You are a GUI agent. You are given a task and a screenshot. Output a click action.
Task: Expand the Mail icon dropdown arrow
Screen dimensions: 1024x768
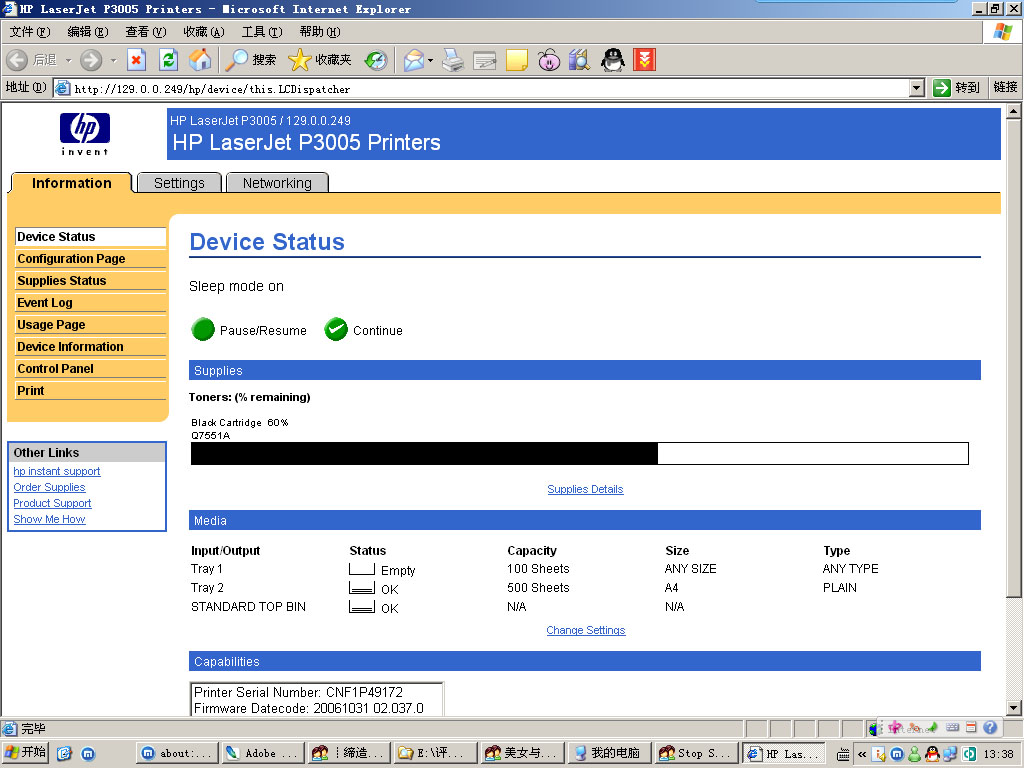point(430,60)
